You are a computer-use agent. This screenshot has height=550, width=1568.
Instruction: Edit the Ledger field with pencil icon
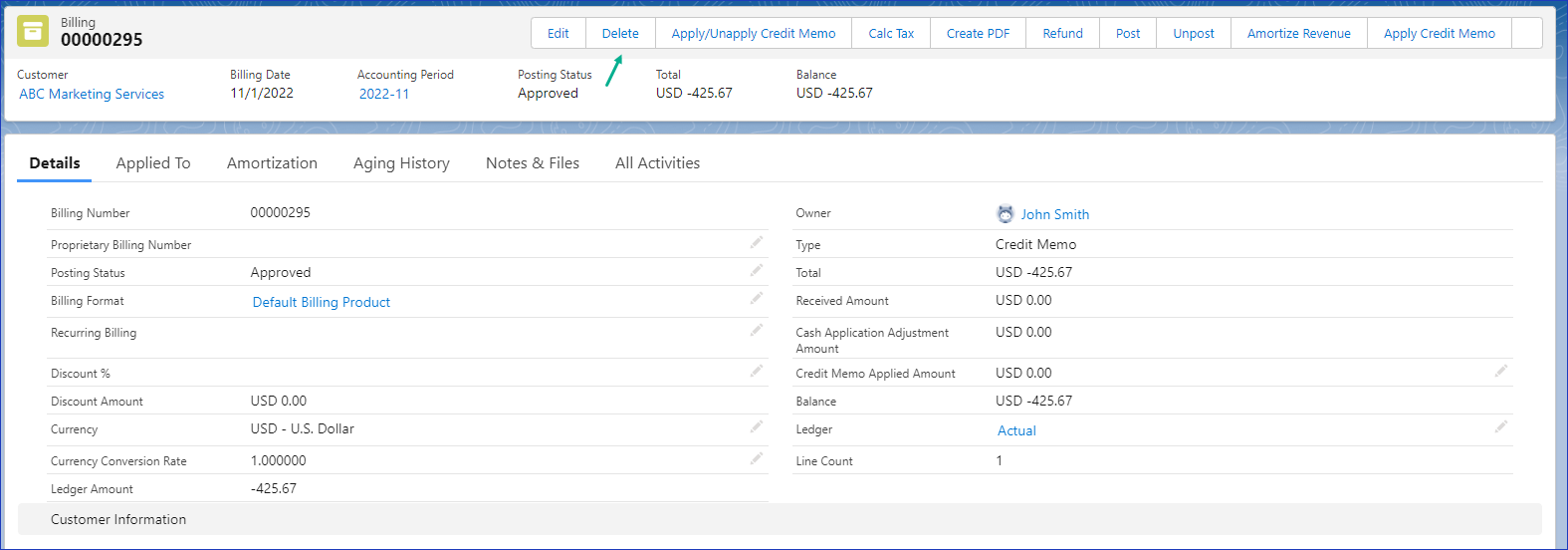pos(1501,426)
